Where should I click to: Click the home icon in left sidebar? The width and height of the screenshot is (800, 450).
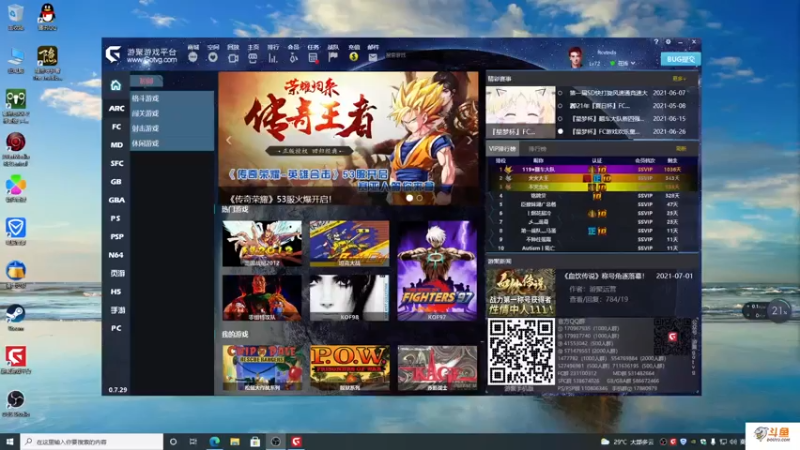pos(116,85)
